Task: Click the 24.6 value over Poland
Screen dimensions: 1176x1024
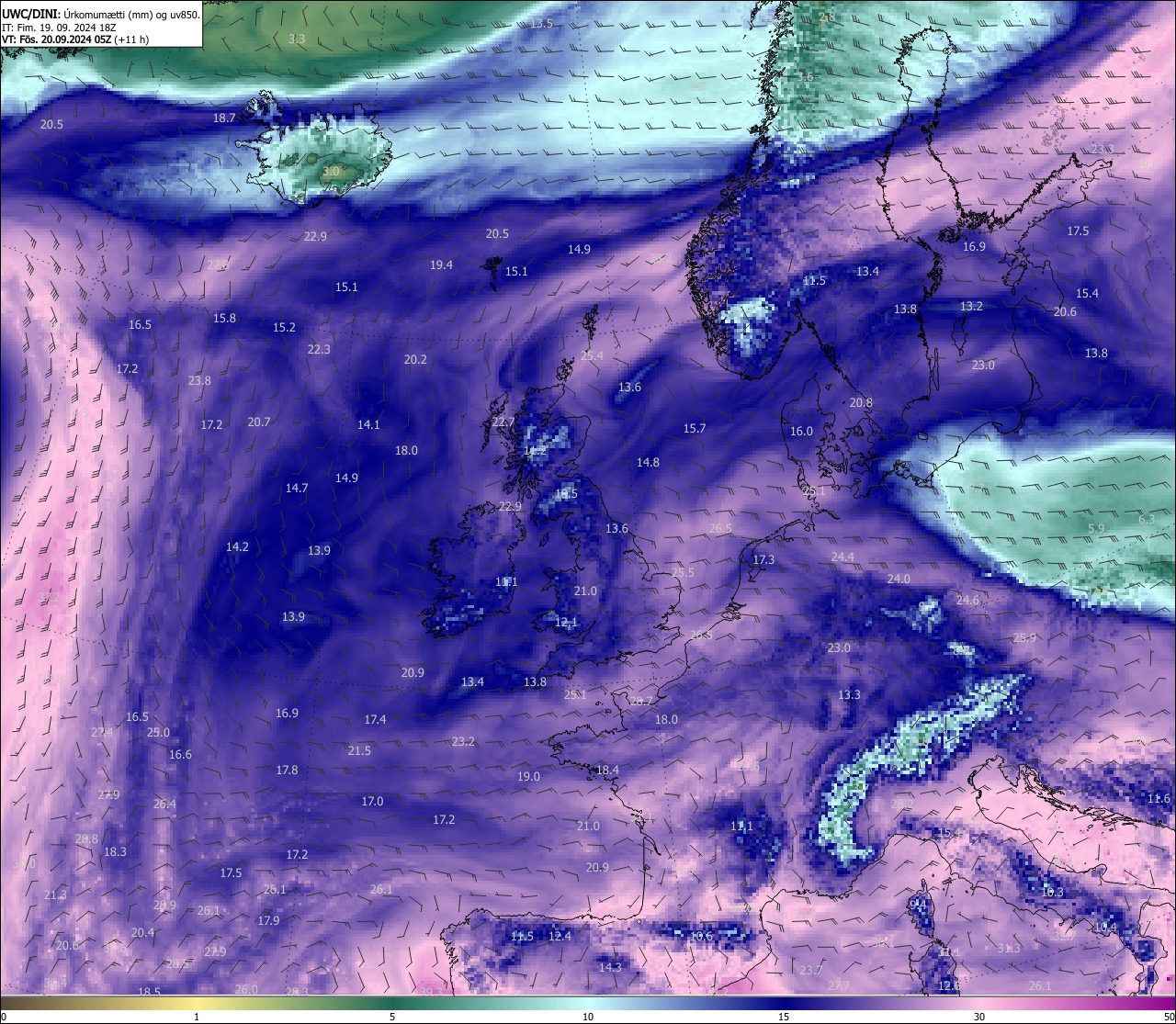Action: [x=967, y=601]
